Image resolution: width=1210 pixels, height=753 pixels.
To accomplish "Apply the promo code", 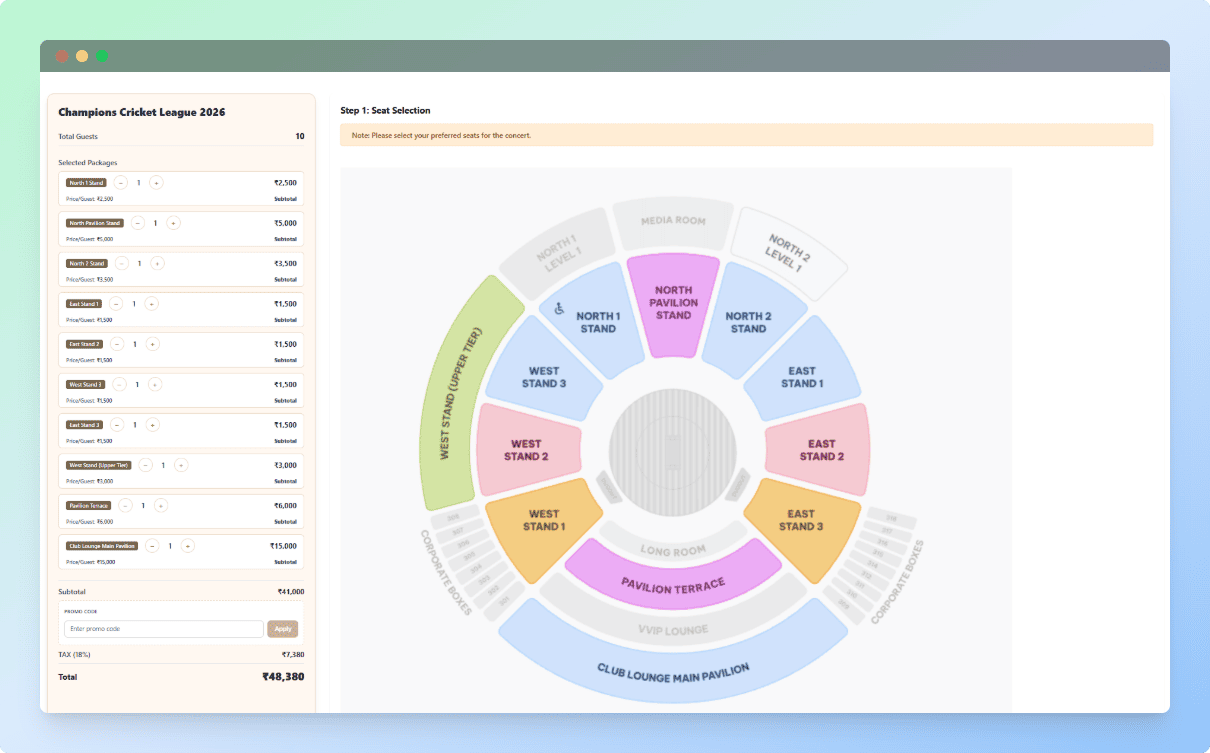I will click(x=283, y=629).
